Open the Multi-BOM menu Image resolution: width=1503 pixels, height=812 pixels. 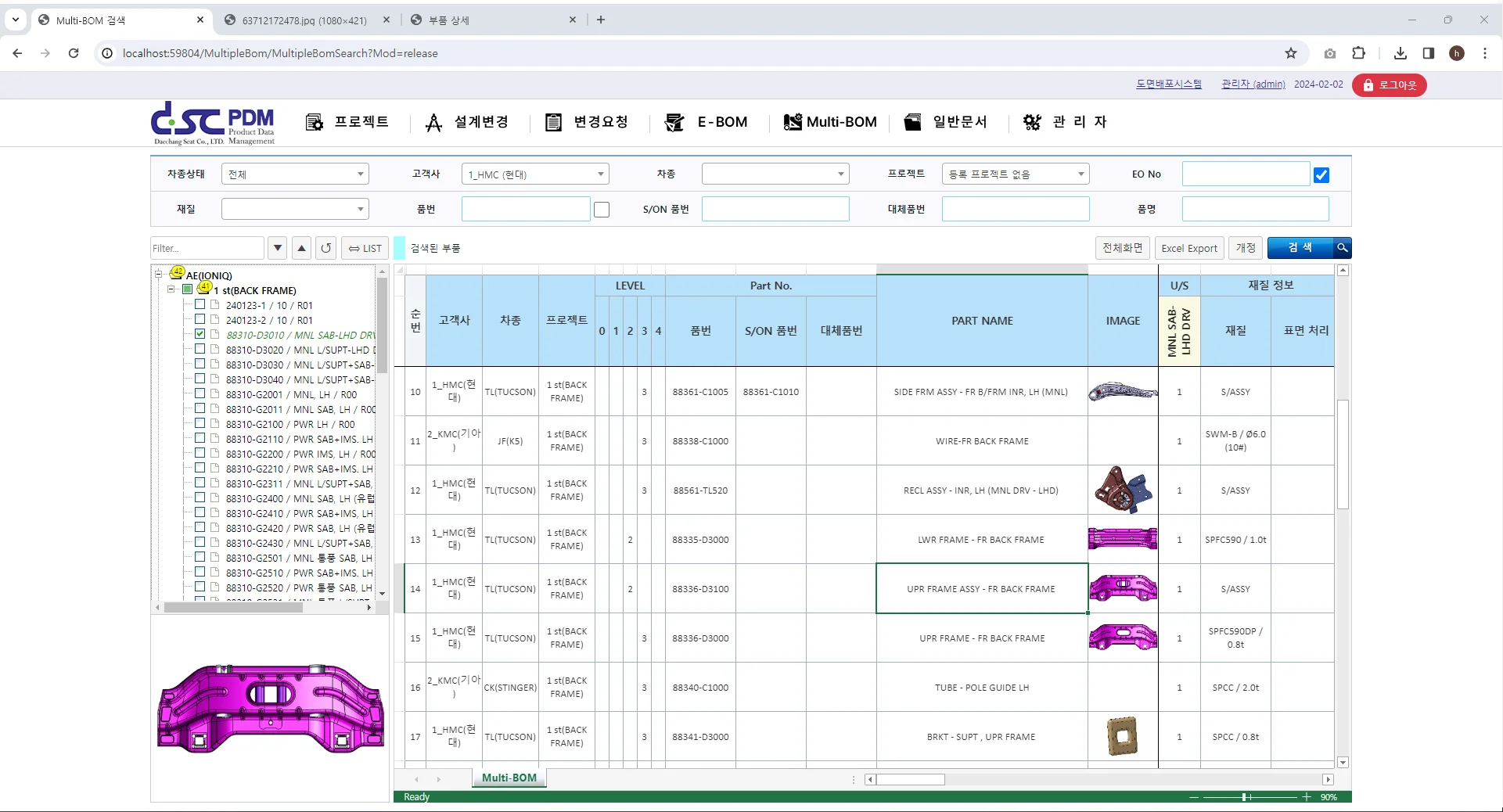click(x=830, y=122)
